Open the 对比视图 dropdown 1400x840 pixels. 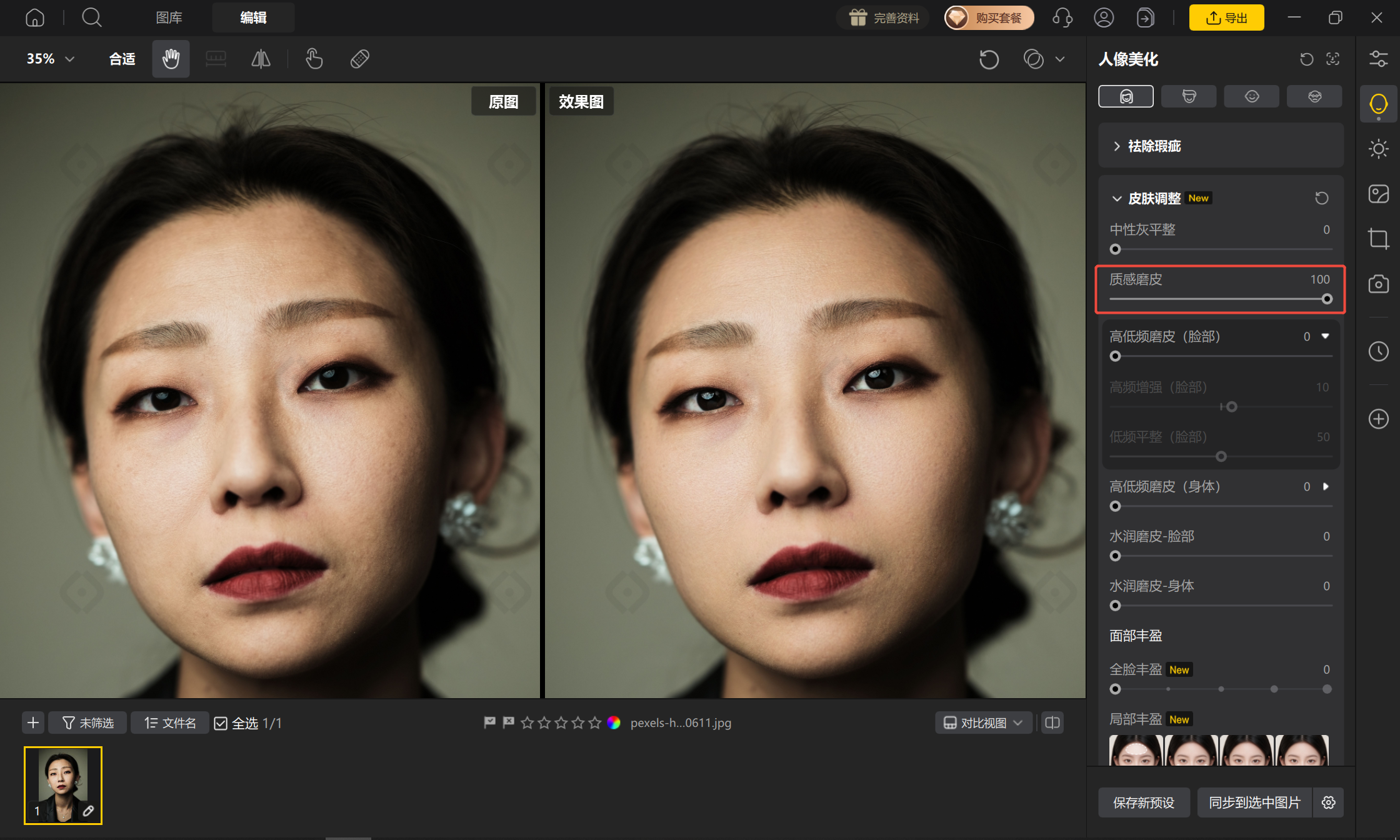coord(983,722)
